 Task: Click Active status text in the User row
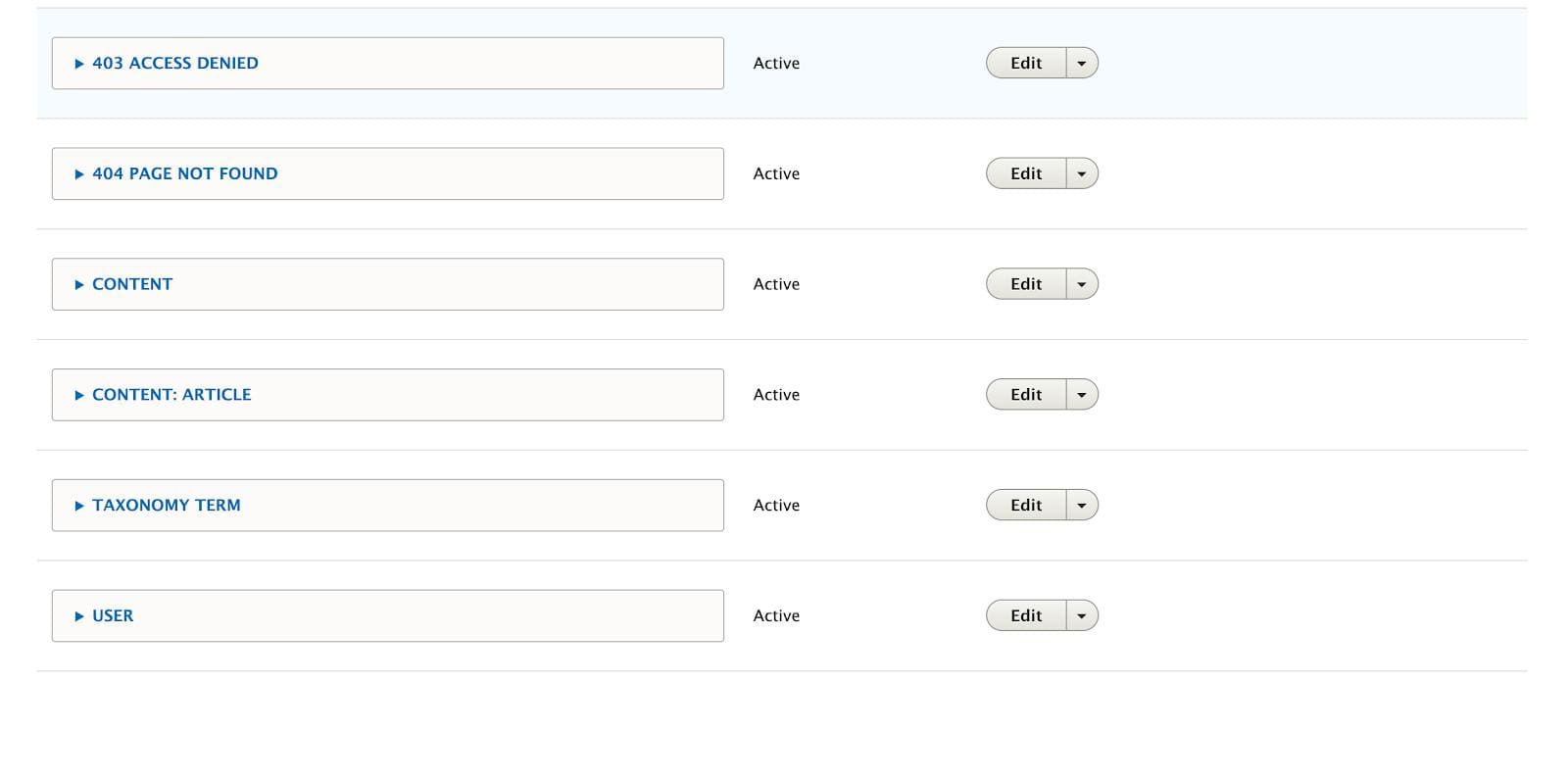tap(776, 616)
